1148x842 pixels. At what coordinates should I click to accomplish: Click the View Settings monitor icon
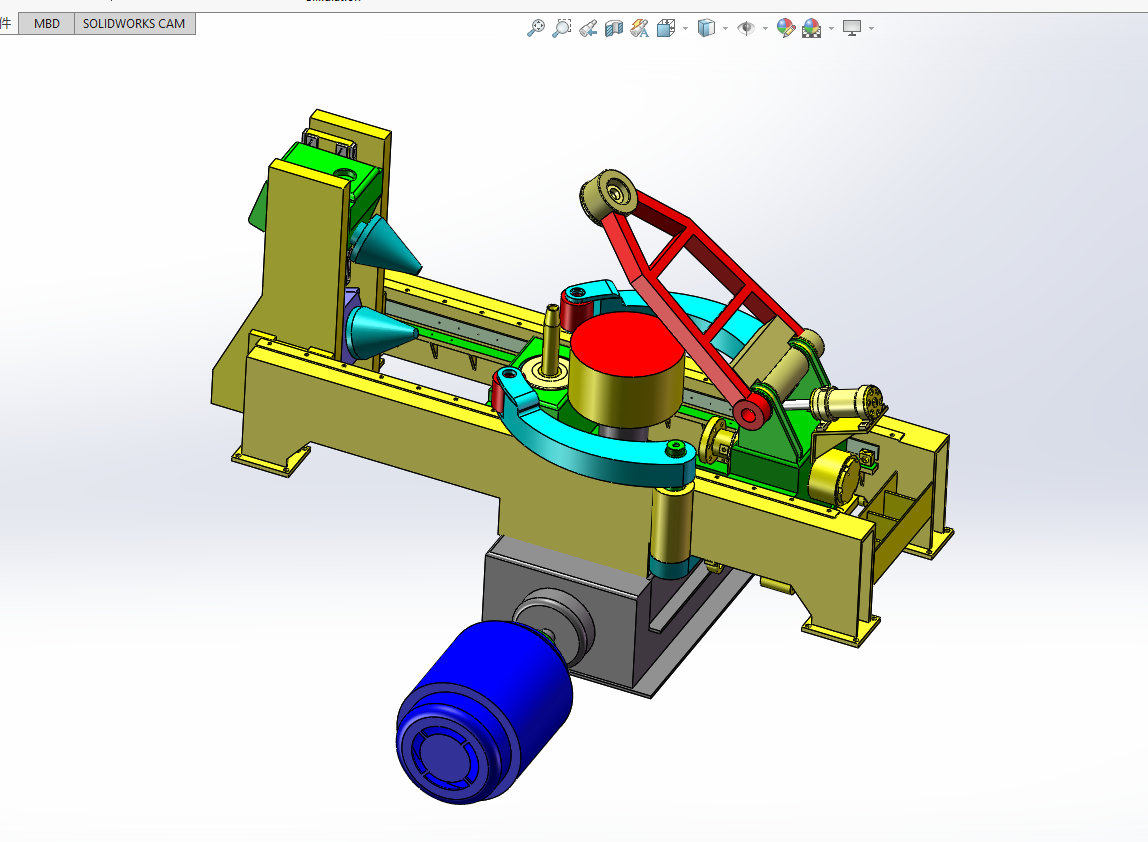click(851, 29)
